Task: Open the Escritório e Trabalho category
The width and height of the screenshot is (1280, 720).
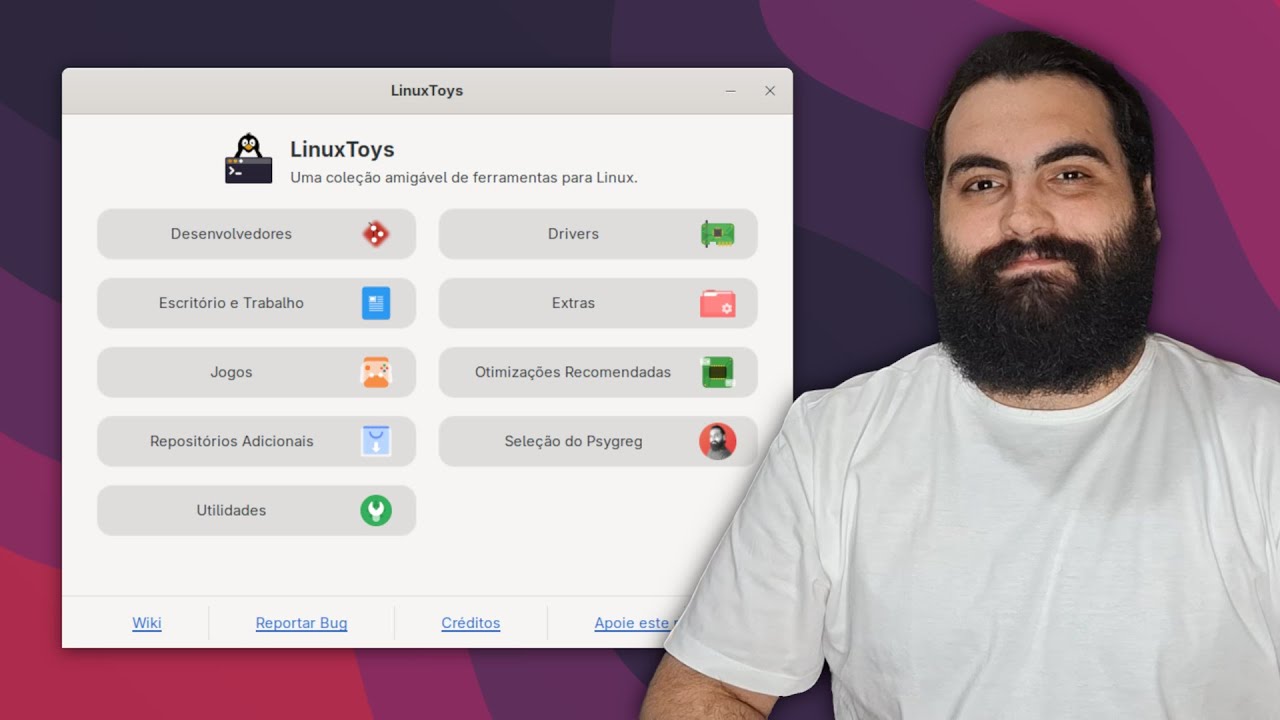Action: [256, 303]
